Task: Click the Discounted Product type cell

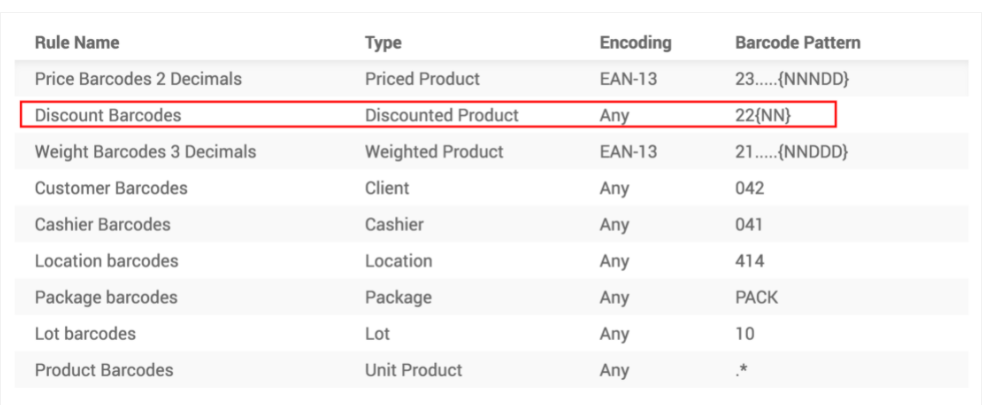Action: pyautogui.click(x=442, y=116)
